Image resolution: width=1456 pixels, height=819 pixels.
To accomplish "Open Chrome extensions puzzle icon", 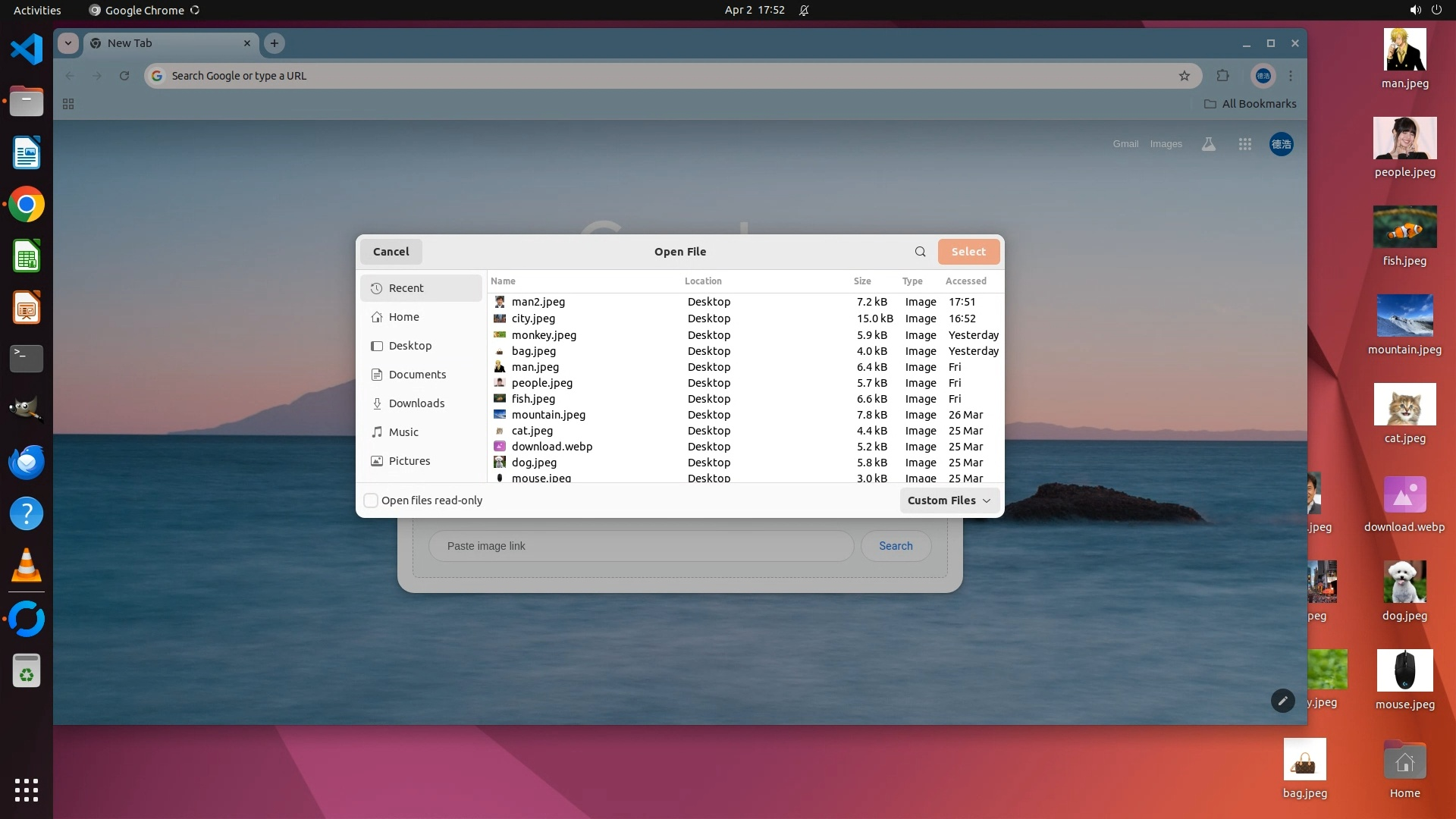I will [1222, 76].
